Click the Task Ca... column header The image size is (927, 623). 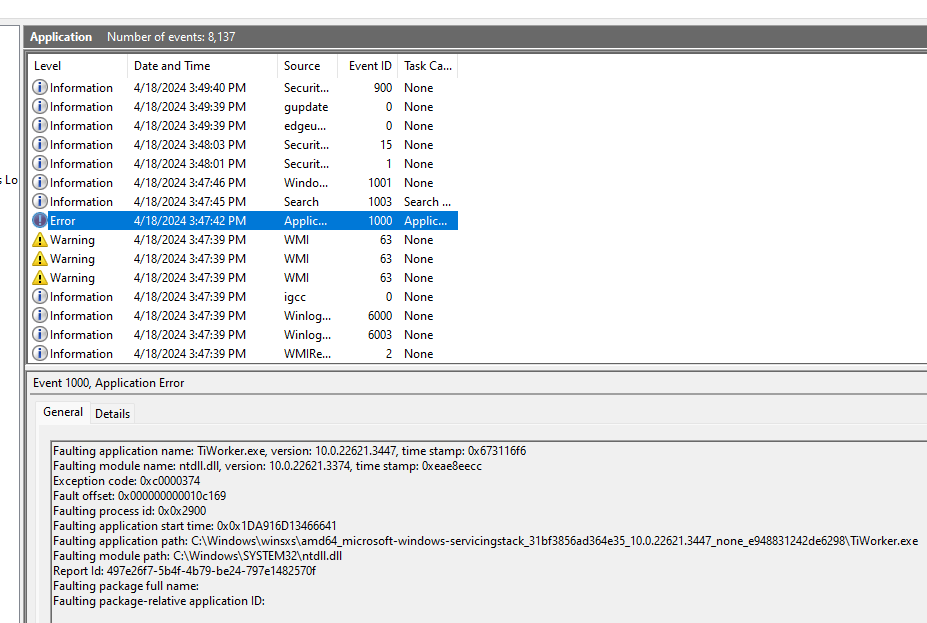[x=427, y=66]
